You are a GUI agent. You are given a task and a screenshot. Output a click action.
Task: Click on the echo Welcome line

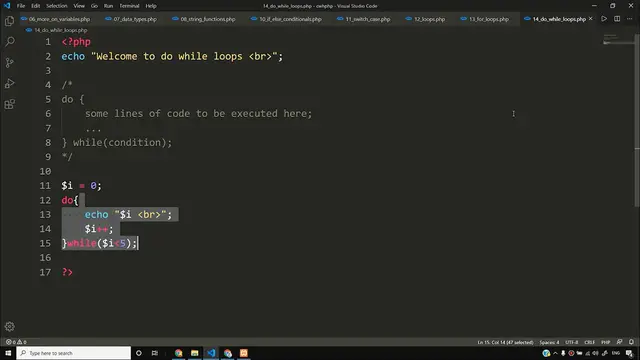click(x=172, y=56)
